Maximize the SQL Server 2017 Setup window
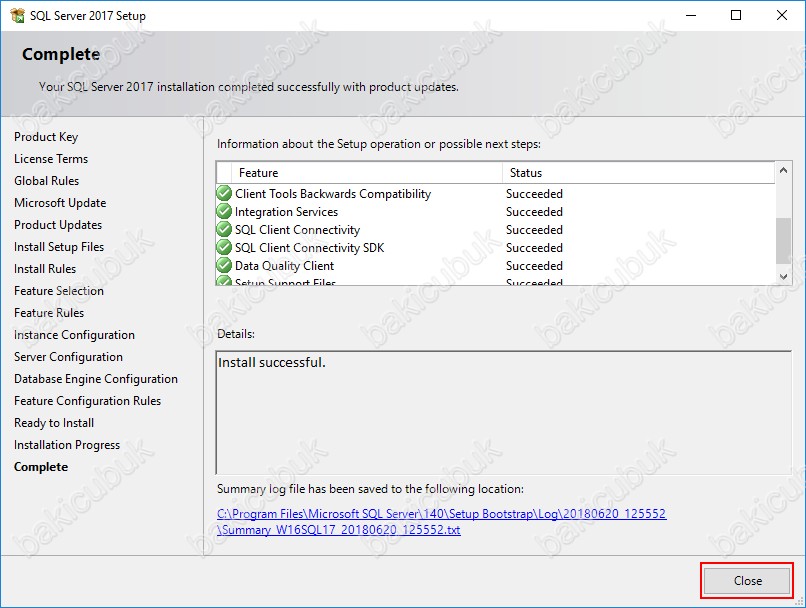The height and width of the screenshot is (608, 806). [x=736, y=15]
